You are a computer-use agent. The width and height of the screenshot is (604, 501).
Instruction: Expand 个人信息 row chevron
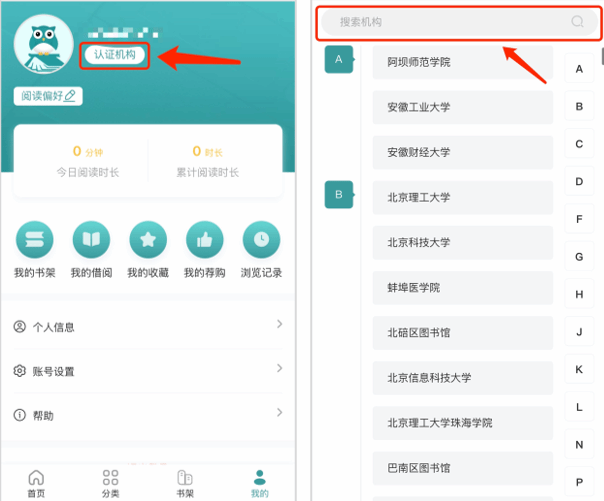[279, 325]
